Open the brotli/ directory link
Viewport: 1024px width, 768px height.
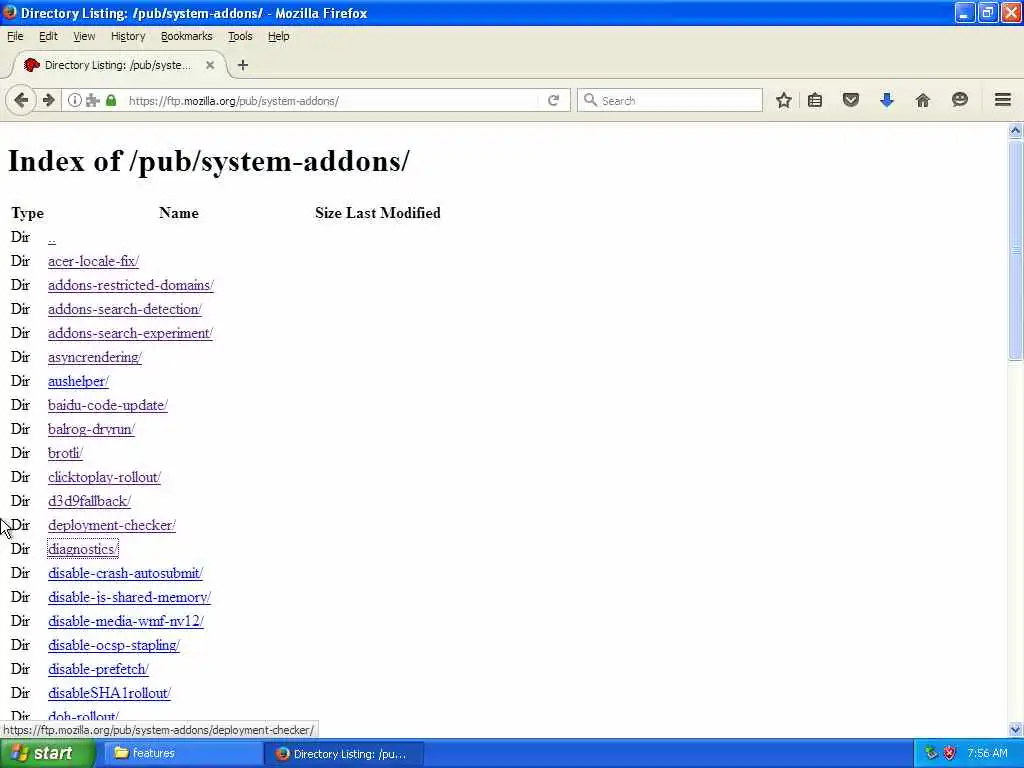[65, 453]
